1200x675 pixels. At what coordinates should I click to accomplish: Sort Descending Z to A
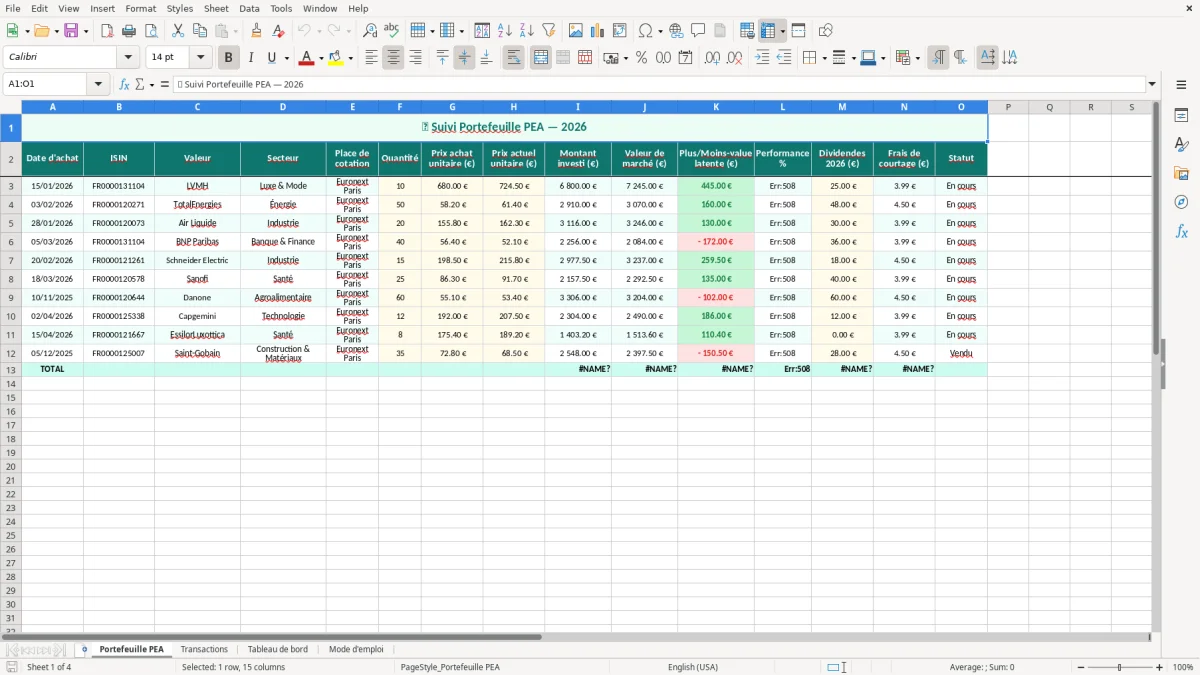[526, 31]
